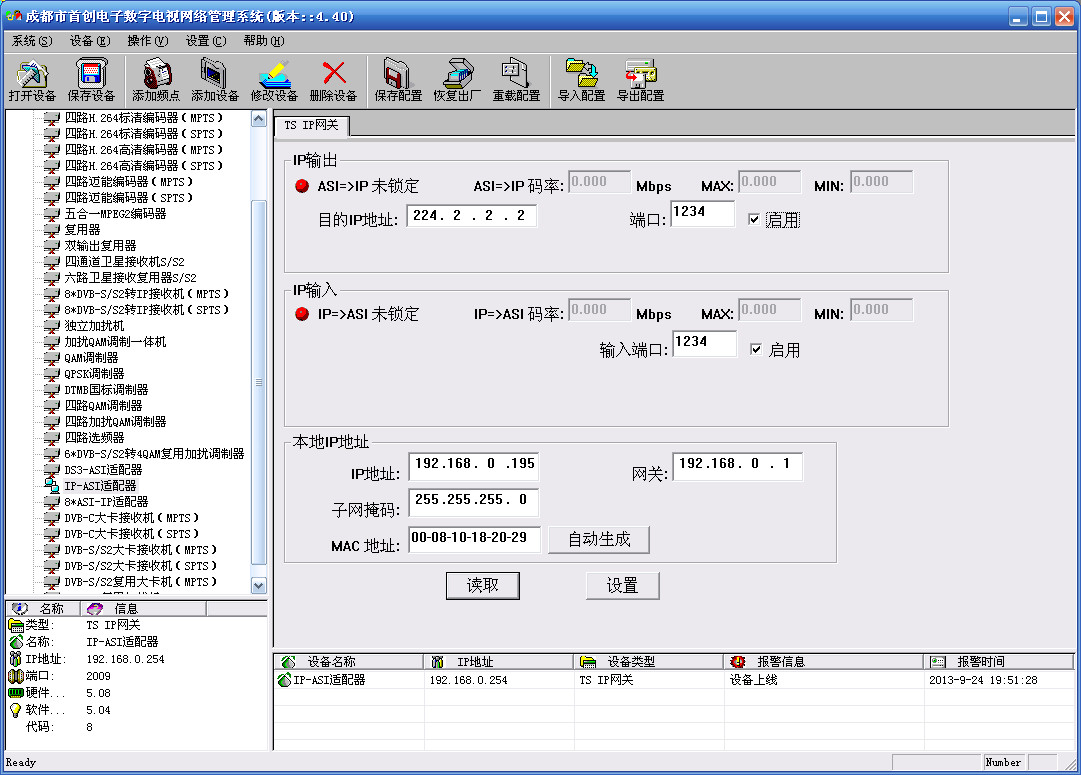1081x775 pixels.
Task: Toggle the IP输出 启用 checkbox
Action: (754, 220)
